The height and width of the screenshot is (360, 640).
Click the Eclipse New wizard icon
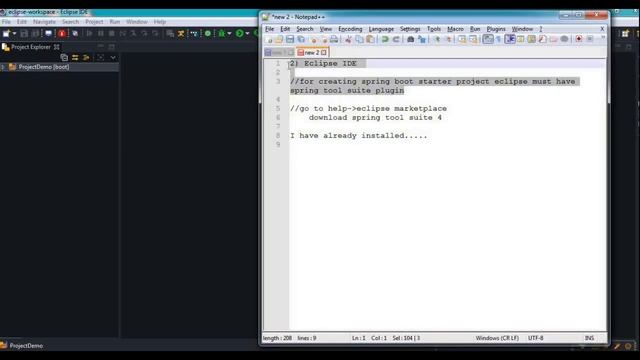click(x=6, y=33)
